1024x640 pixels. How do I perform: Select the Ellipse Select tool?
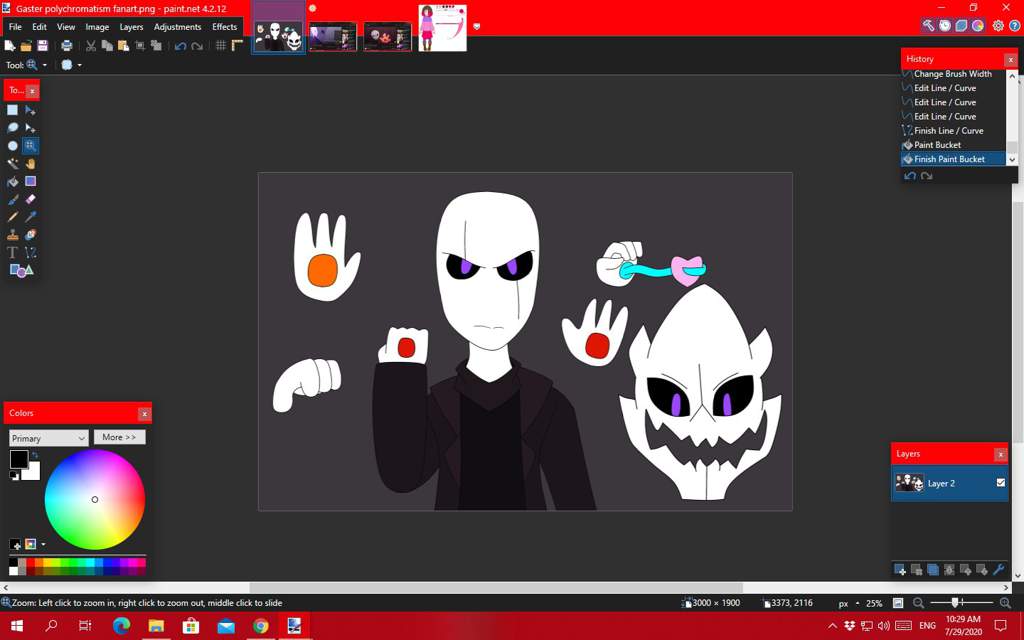[12, 146]
